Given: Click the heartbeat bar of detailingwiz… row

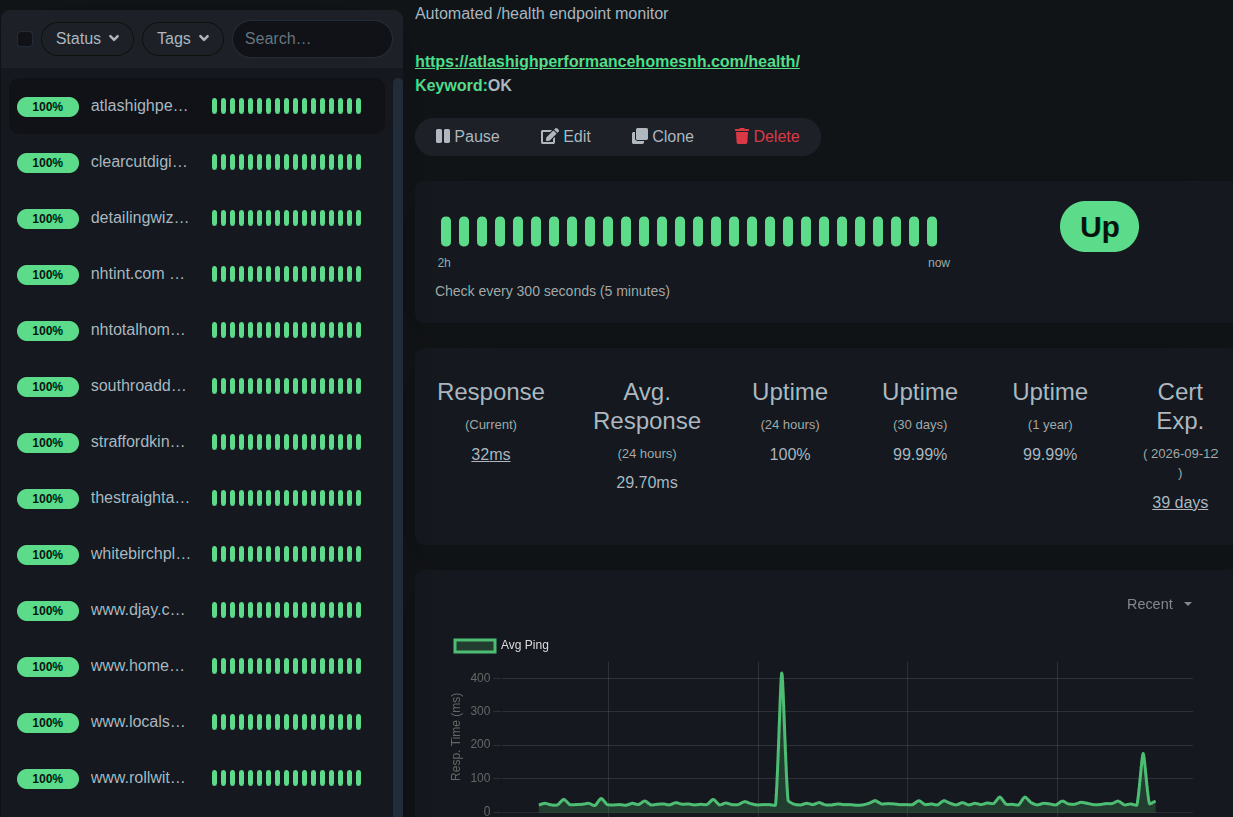Looking at the screenshot, I should click(x=287, y=218).
